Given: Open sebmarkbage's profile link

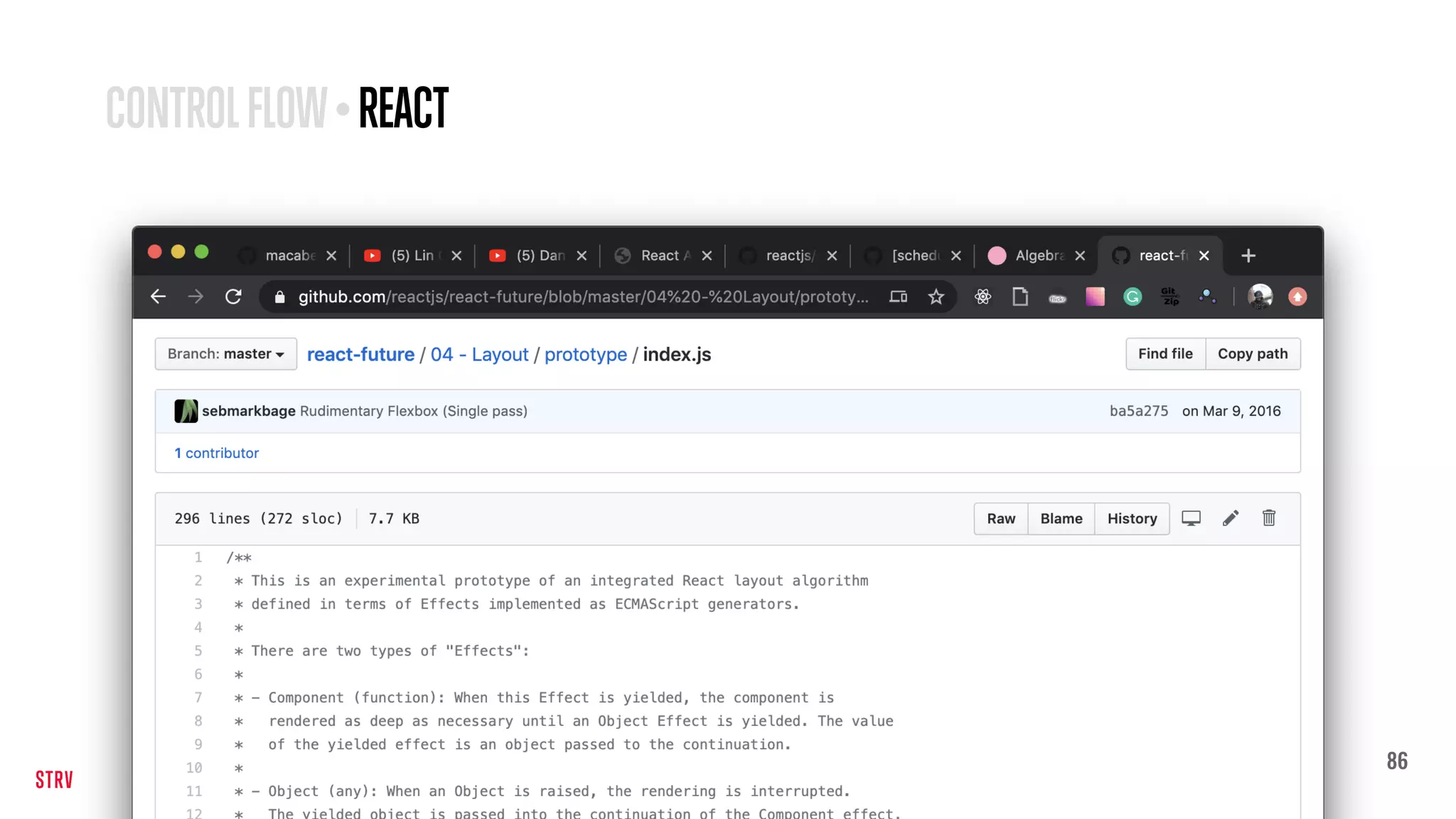Looking at the screenshot, I should (249, 411).
